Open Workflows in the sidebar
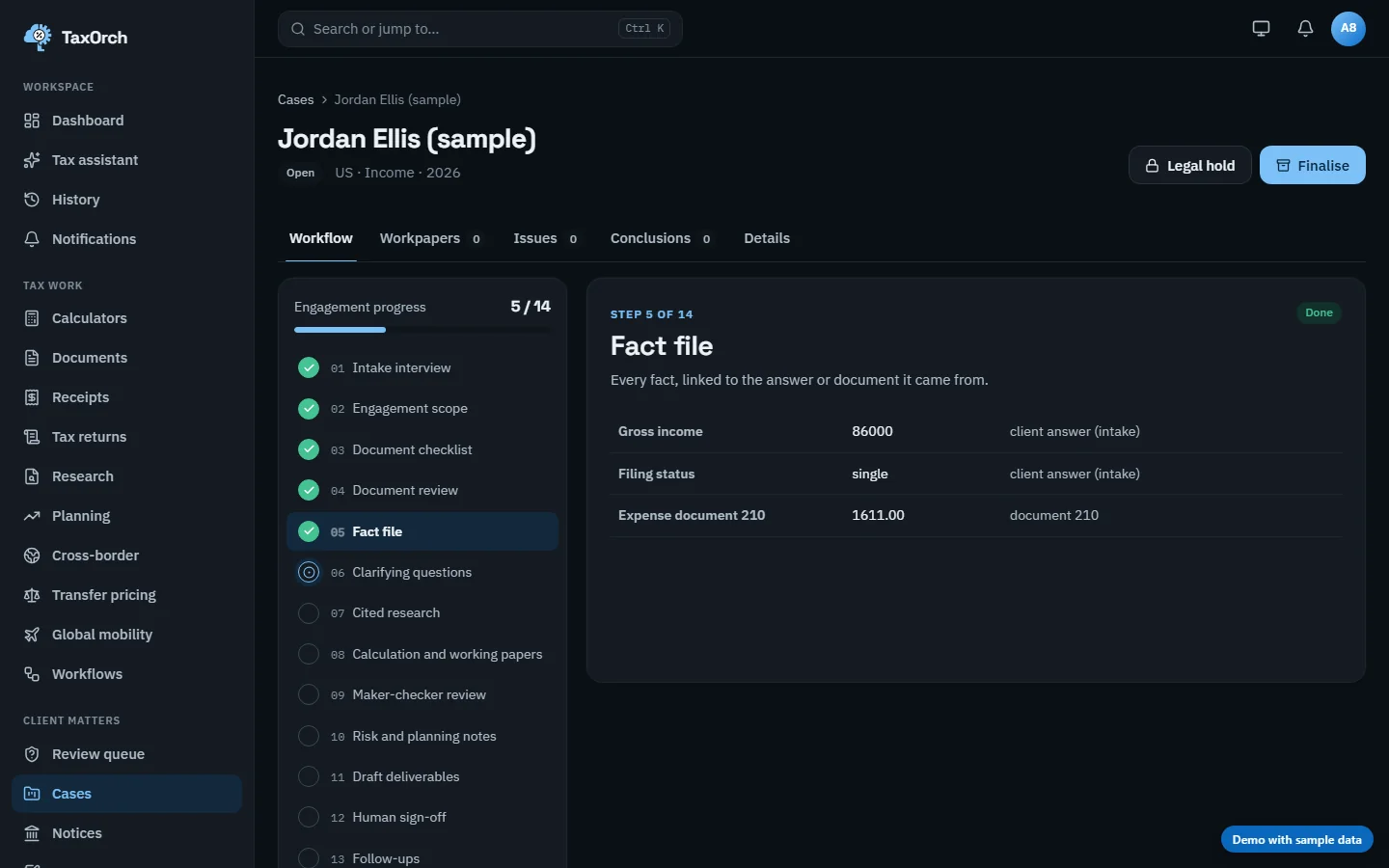Screen dimensions: 1389x868 coord(126,674)
